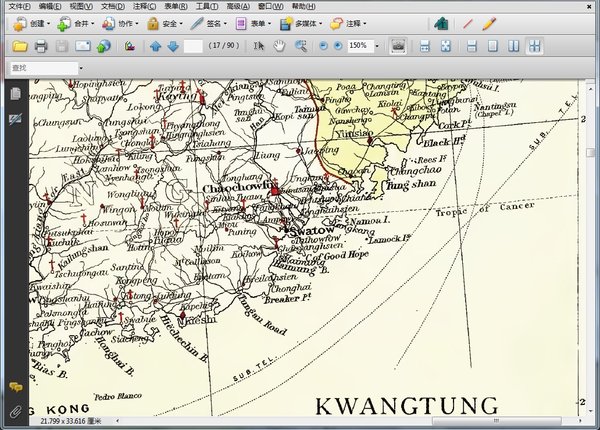This screenshot has height=430, width=600.
Task: Open the 窗口(W) menu
Action: 271,6
